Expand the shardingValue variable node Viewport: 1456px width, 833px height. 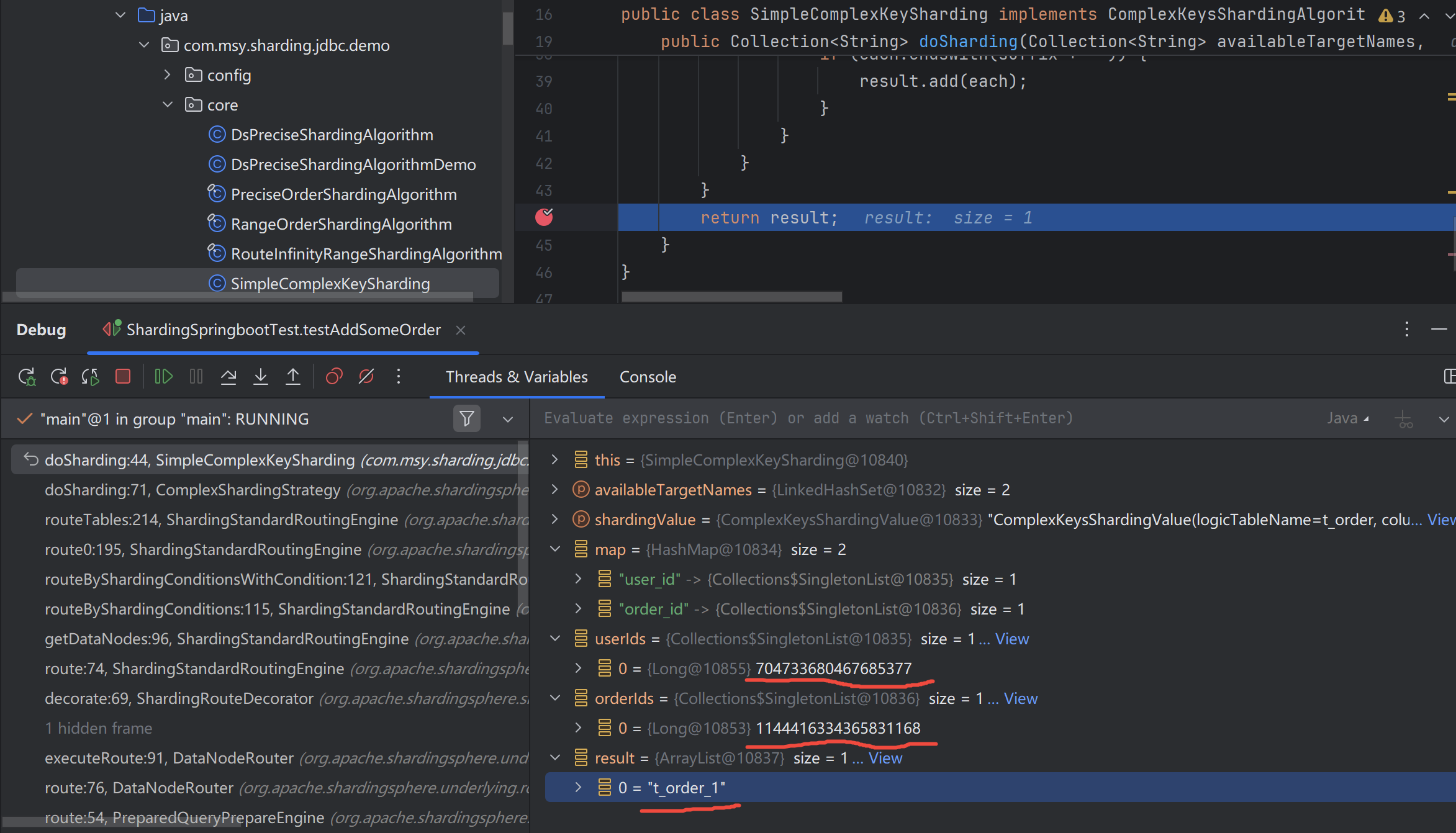(x=554, y=520)
